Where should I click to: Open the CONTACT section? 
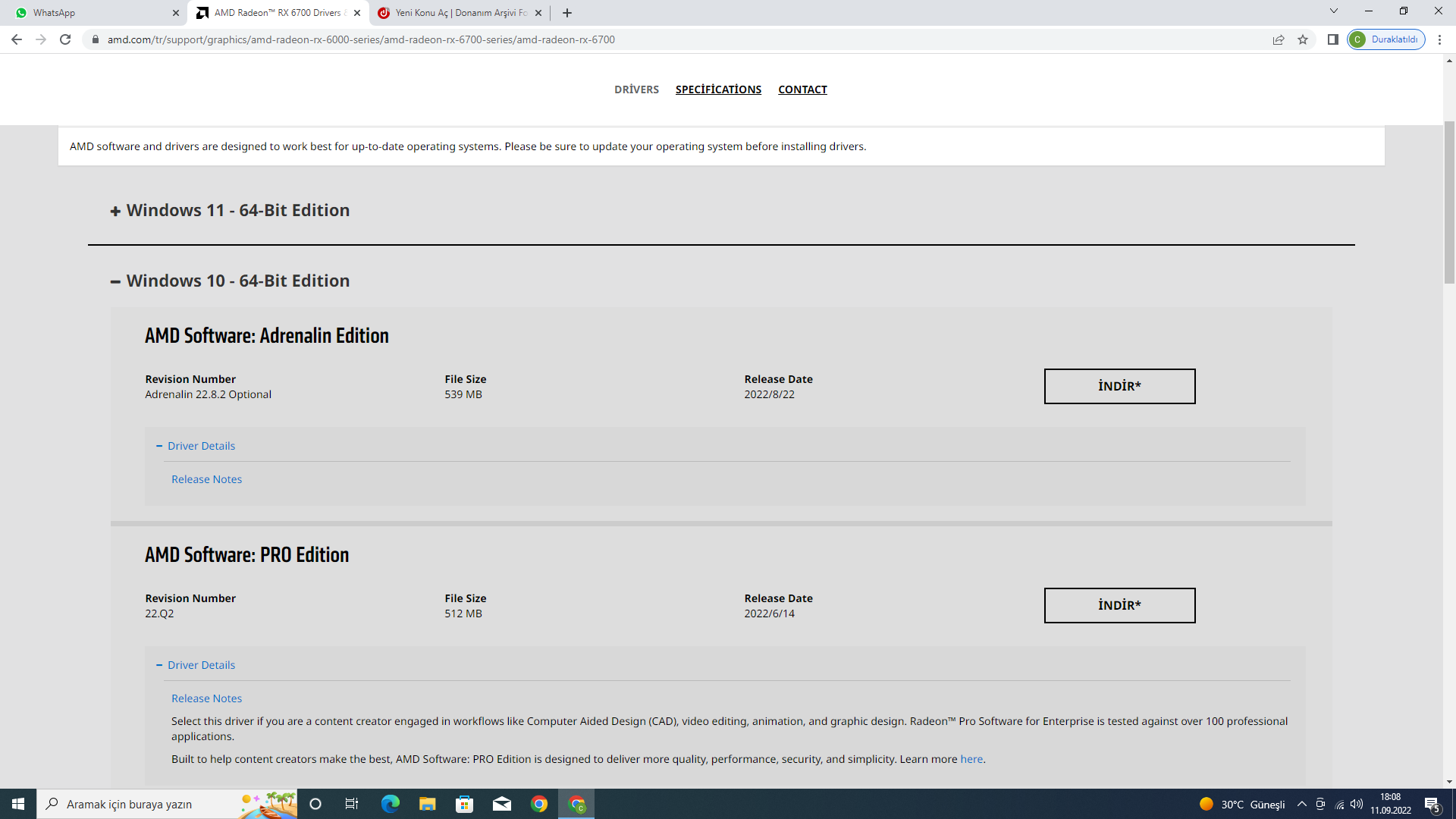point(802,89)
